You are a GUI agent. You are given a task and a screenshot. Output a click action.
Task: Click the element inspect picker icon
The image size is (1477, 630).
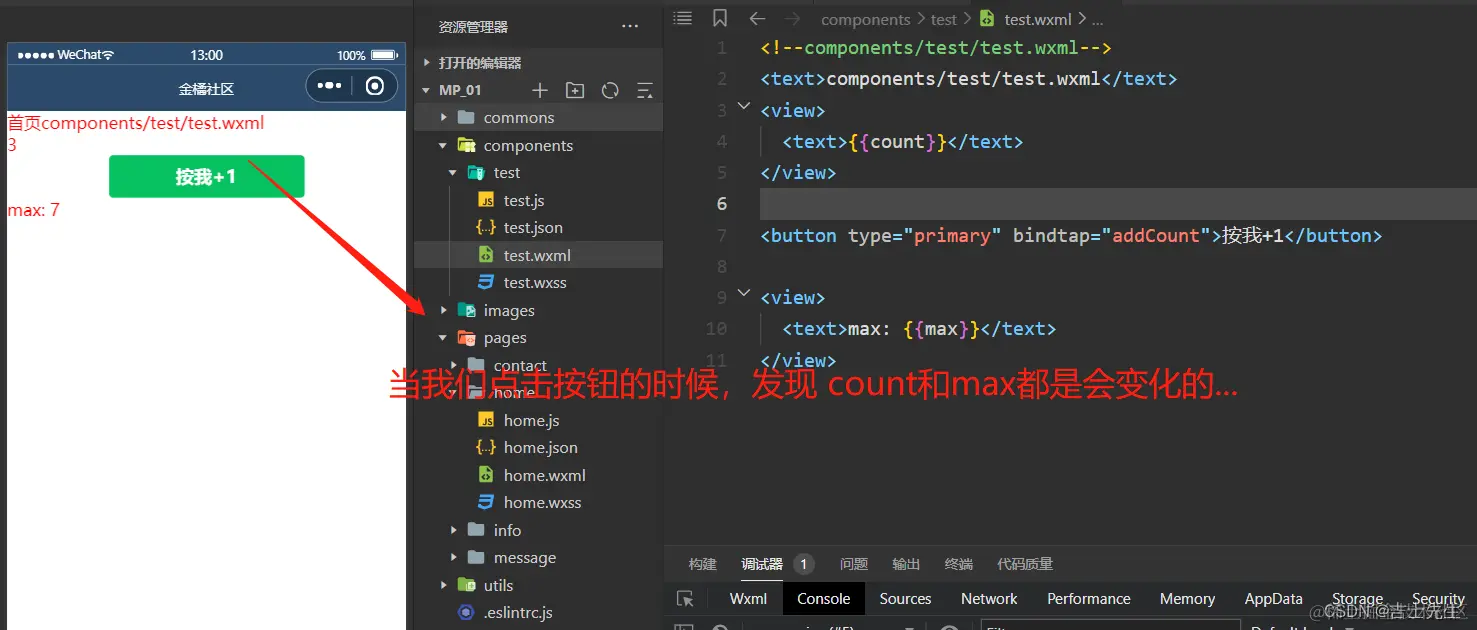(x=685, y=599)
